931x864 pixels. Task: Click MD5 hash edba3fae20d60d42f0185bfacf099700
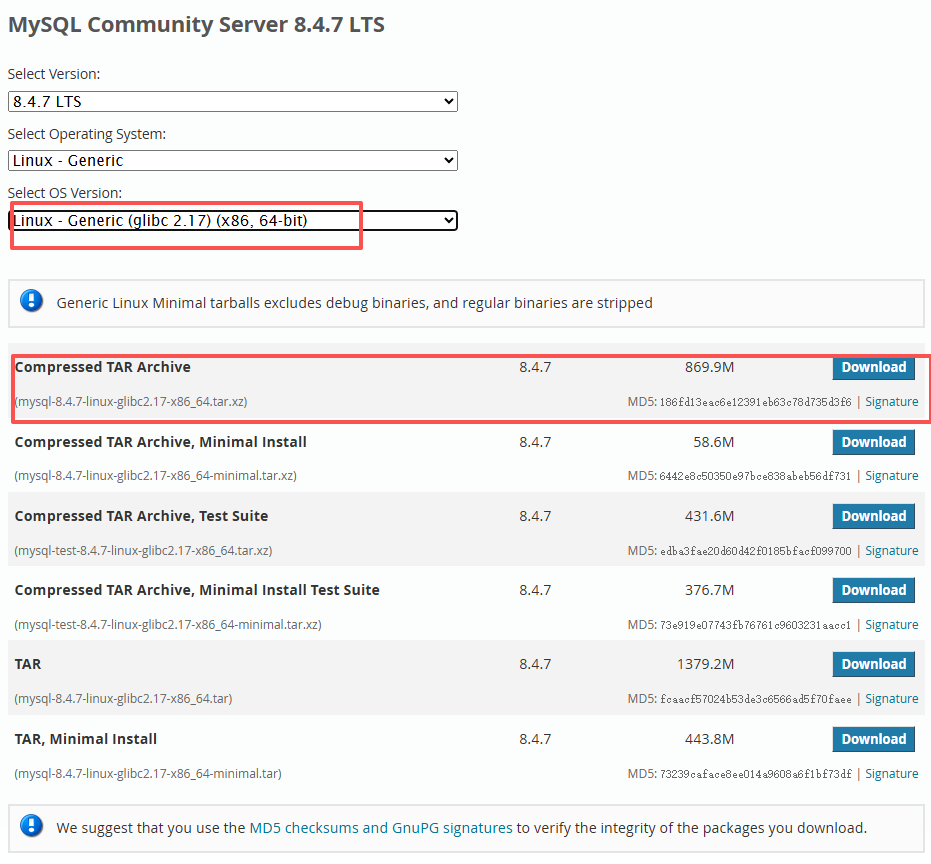pos(755,551)
